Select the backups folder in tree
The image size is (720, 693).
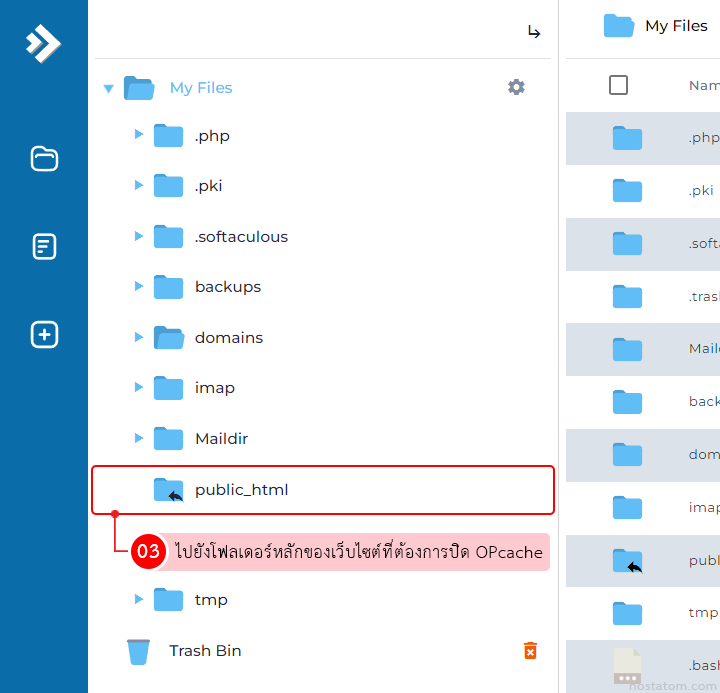(x=227, y=287)
